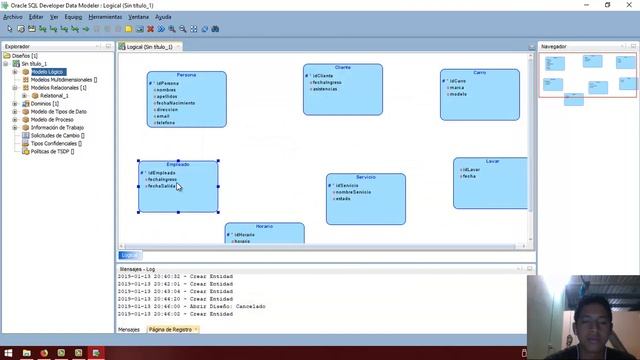Screen dimensions: 640x360
Task: Expand the Modelo de Proceso node
Action: click(15, 120)
